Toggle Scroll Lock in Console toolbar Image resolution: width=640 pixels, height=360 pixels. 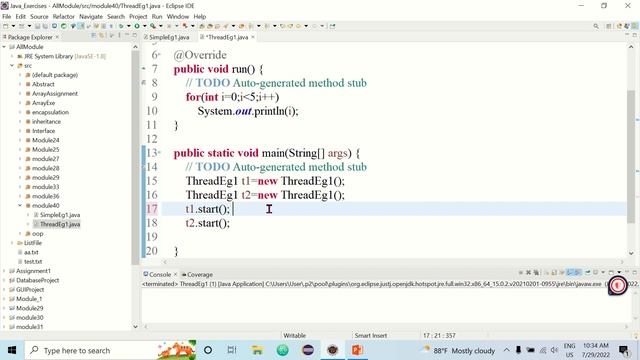[554, 272]
